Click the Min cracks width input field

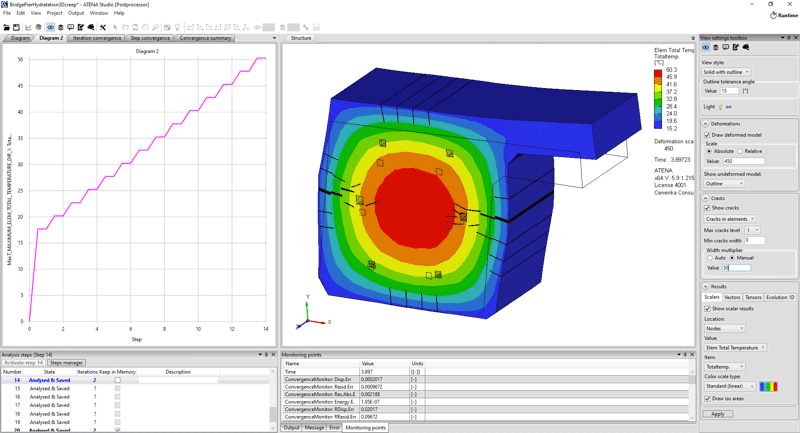pyautogui.click(x=755, y=241)
